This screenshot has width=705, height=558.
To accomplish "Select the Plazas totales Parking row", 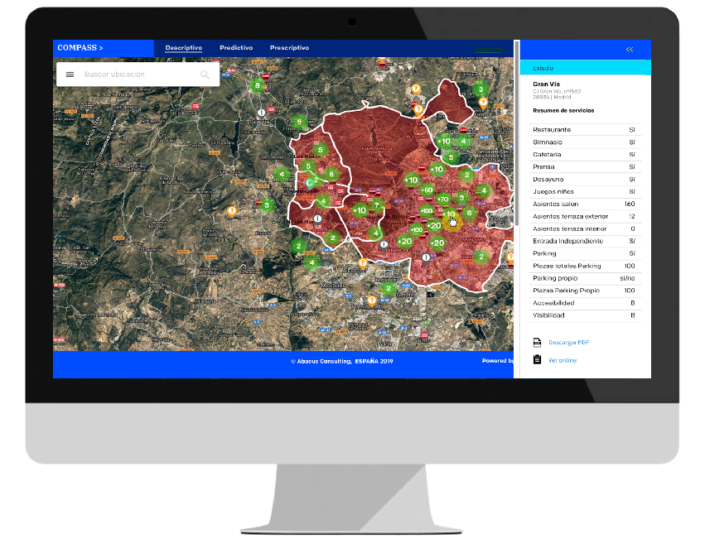I will (x=585, y=266).
